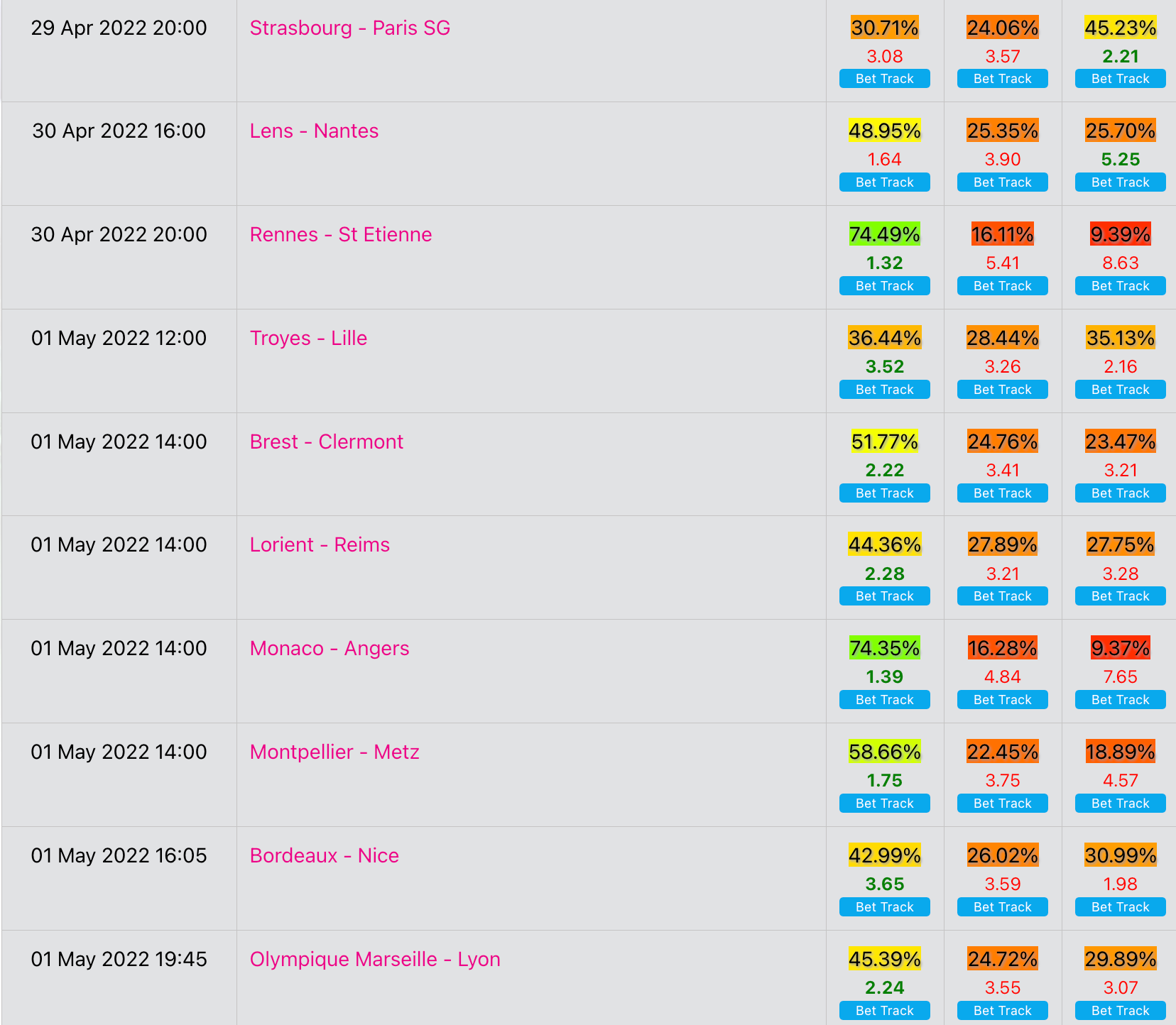The width and height of the screenshot is (1176, 1025).
Task: Select the 58.66% Montpellier win probability
Action: 885,752
